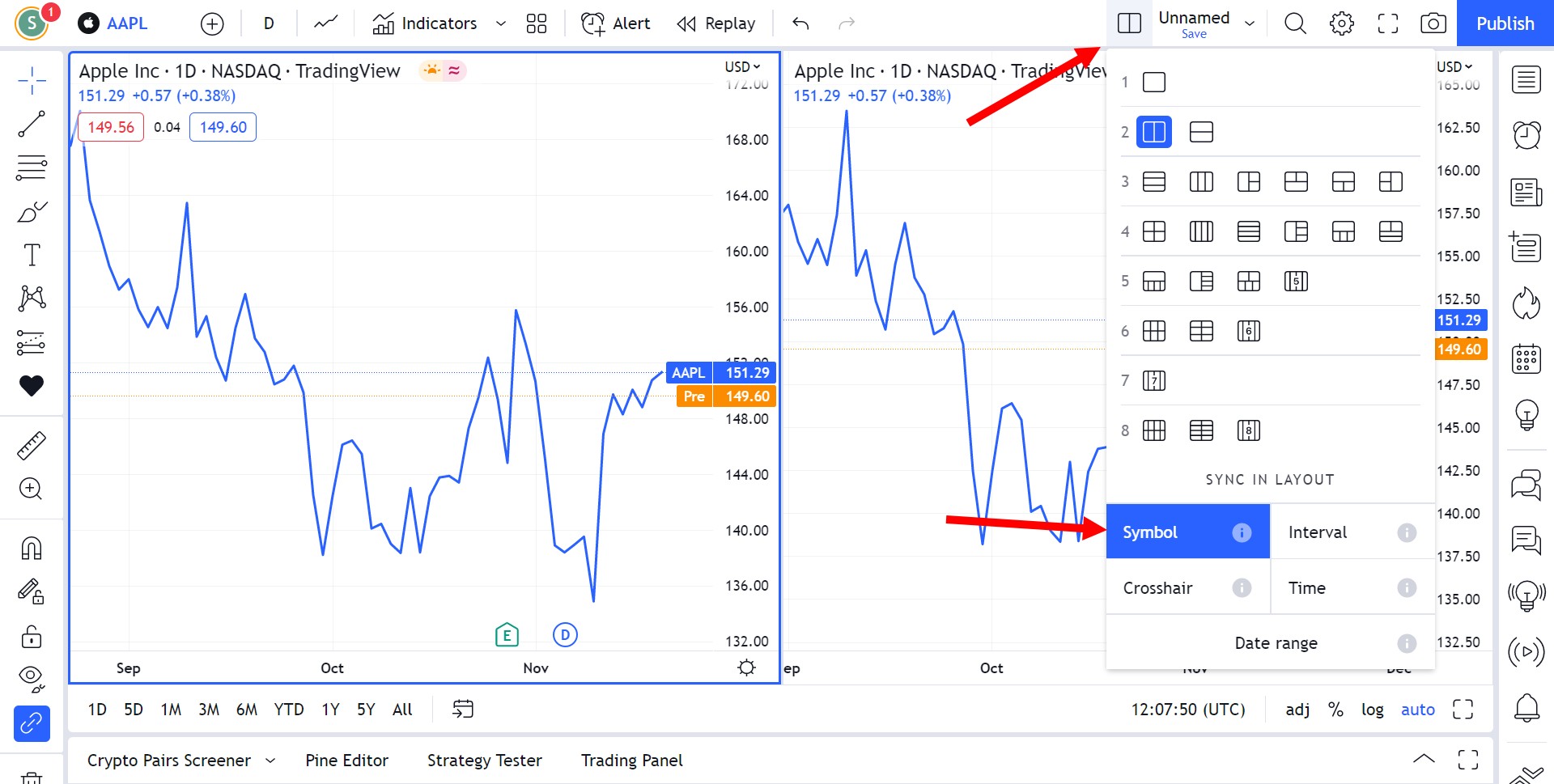Open the Alerts panel clock icon

[x=1526, y=135]
